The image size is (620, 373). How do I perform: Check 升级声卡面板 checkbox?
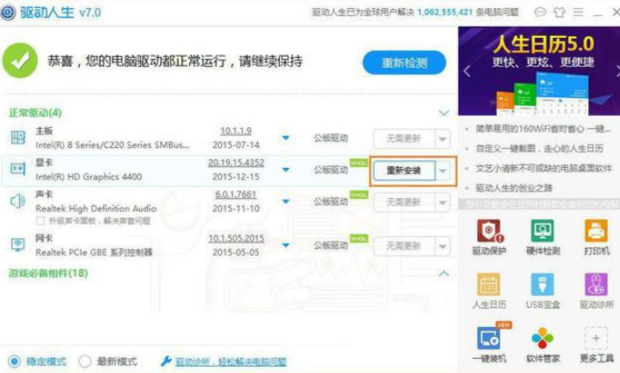40,221
